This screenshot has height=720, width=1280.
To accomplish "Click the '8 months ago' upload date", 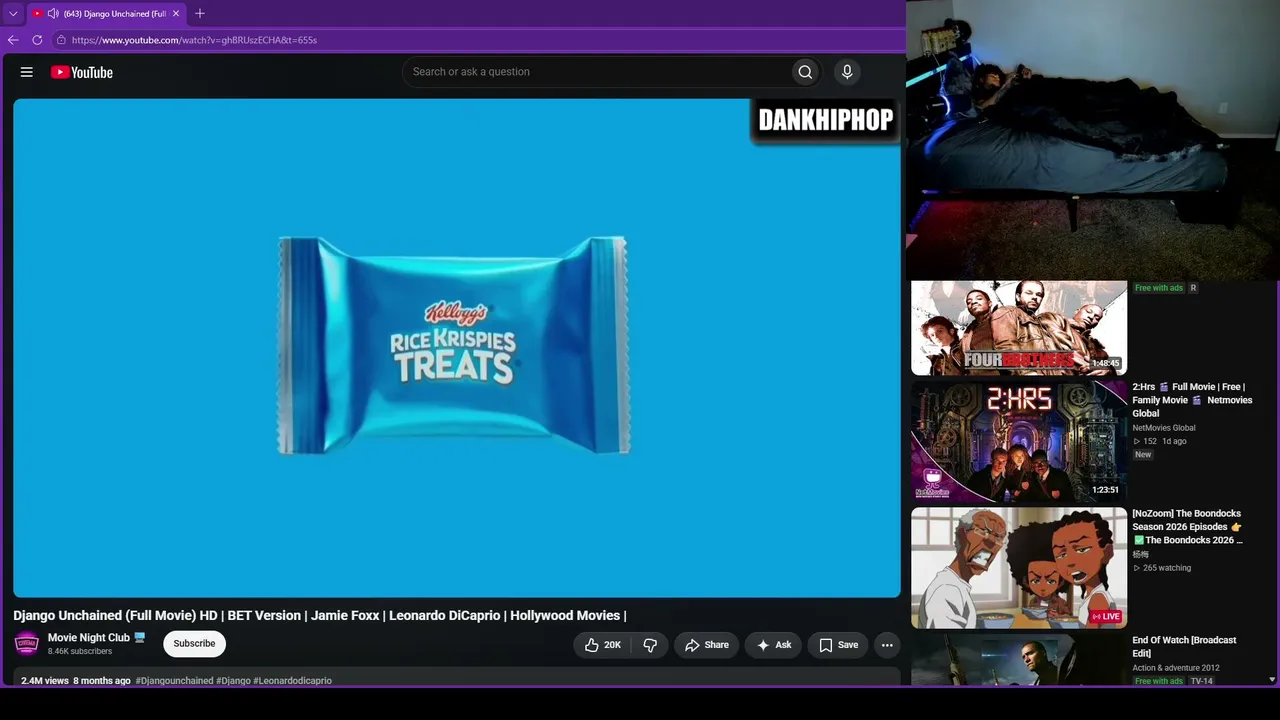I will pyautogui.click(x=102, y=681).
